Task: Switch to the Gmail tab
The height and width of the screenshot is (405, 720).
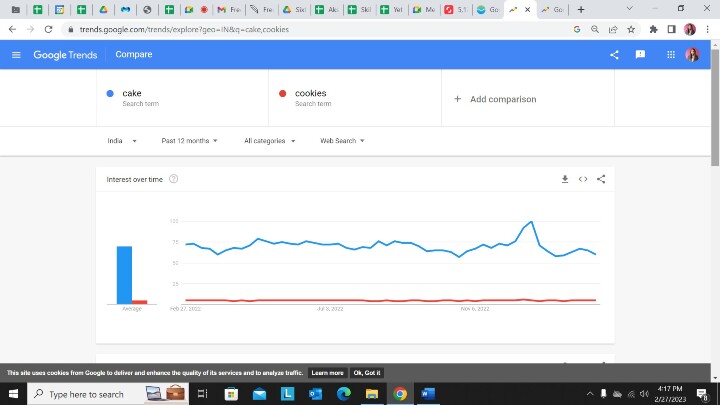Action: 229,10
